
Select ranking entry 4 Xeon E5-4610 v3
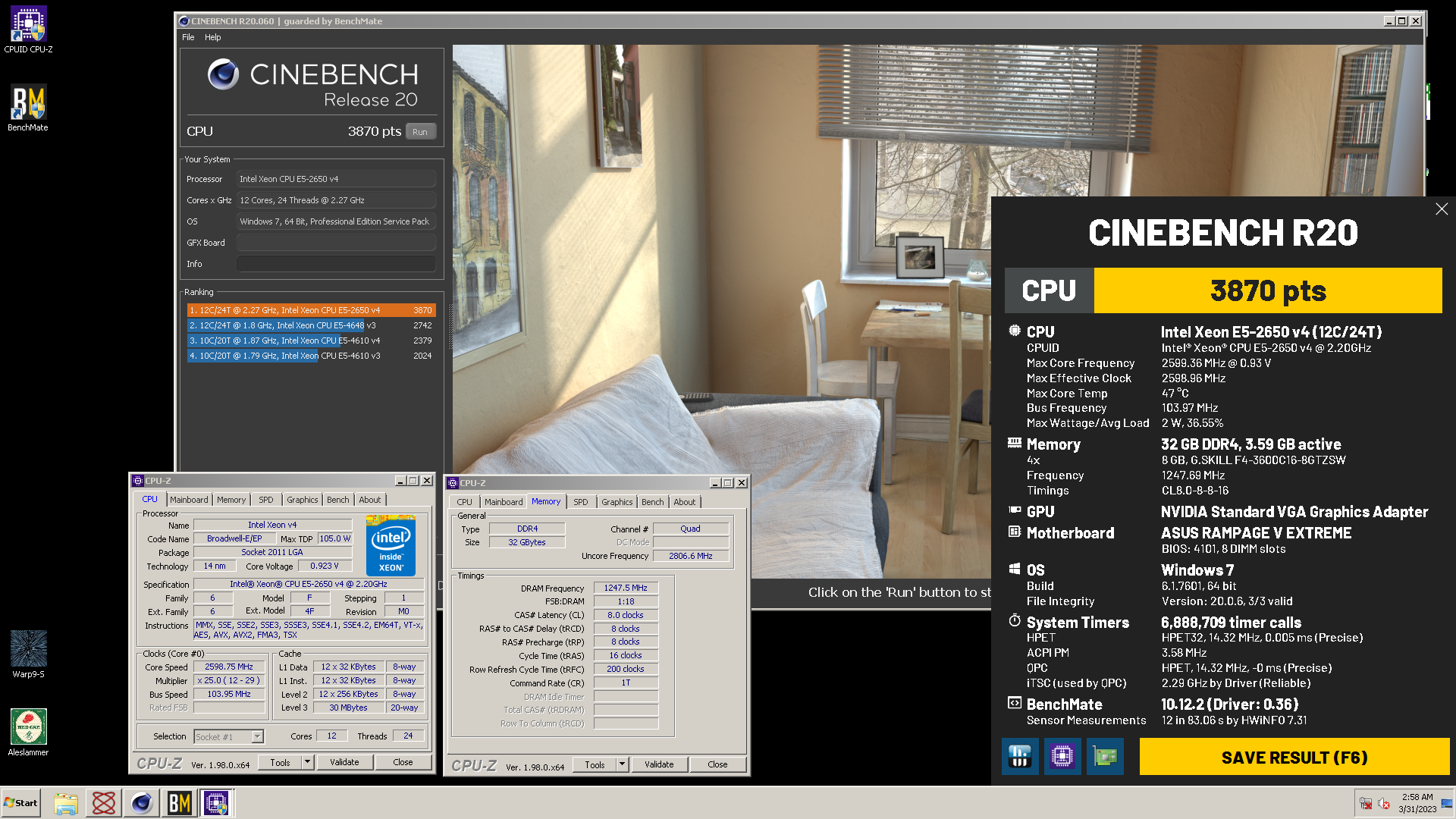click(311, 356)
